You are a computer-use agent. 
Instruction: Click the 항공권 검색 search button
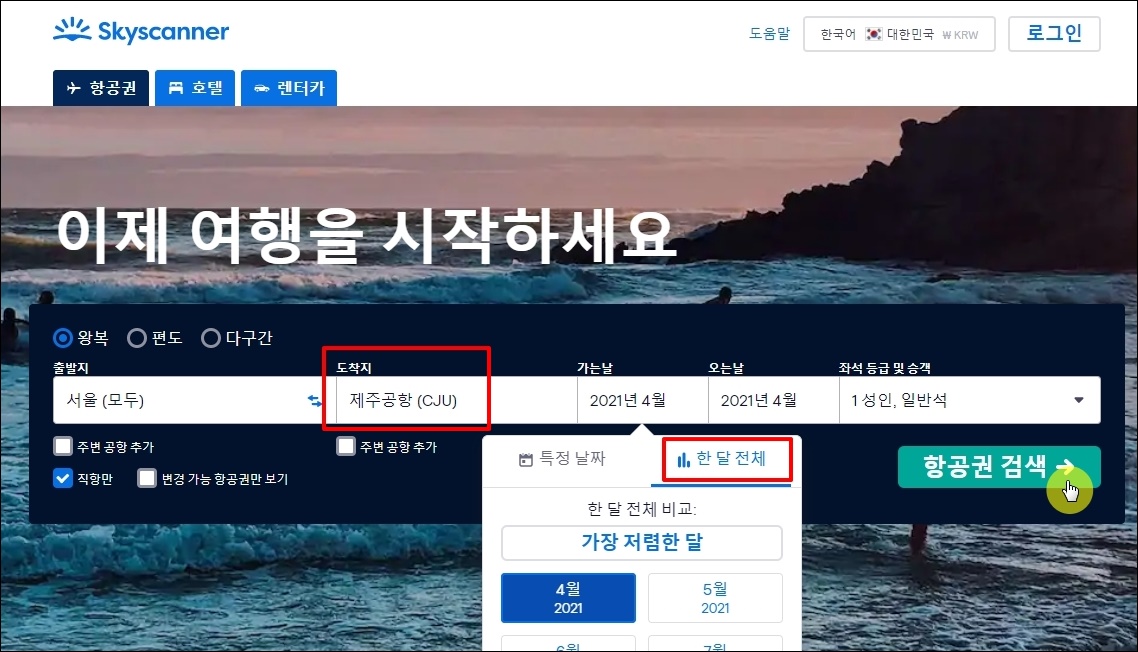pyautogui.click(x=999, y=466)
